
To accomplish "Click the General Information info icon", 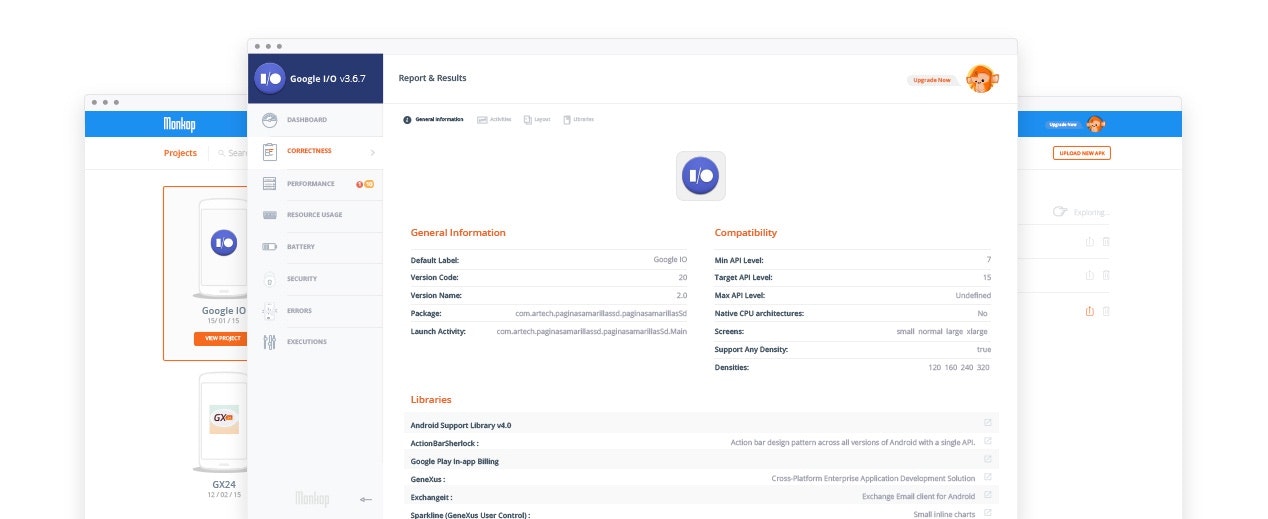I will click(x=407, y=120).
